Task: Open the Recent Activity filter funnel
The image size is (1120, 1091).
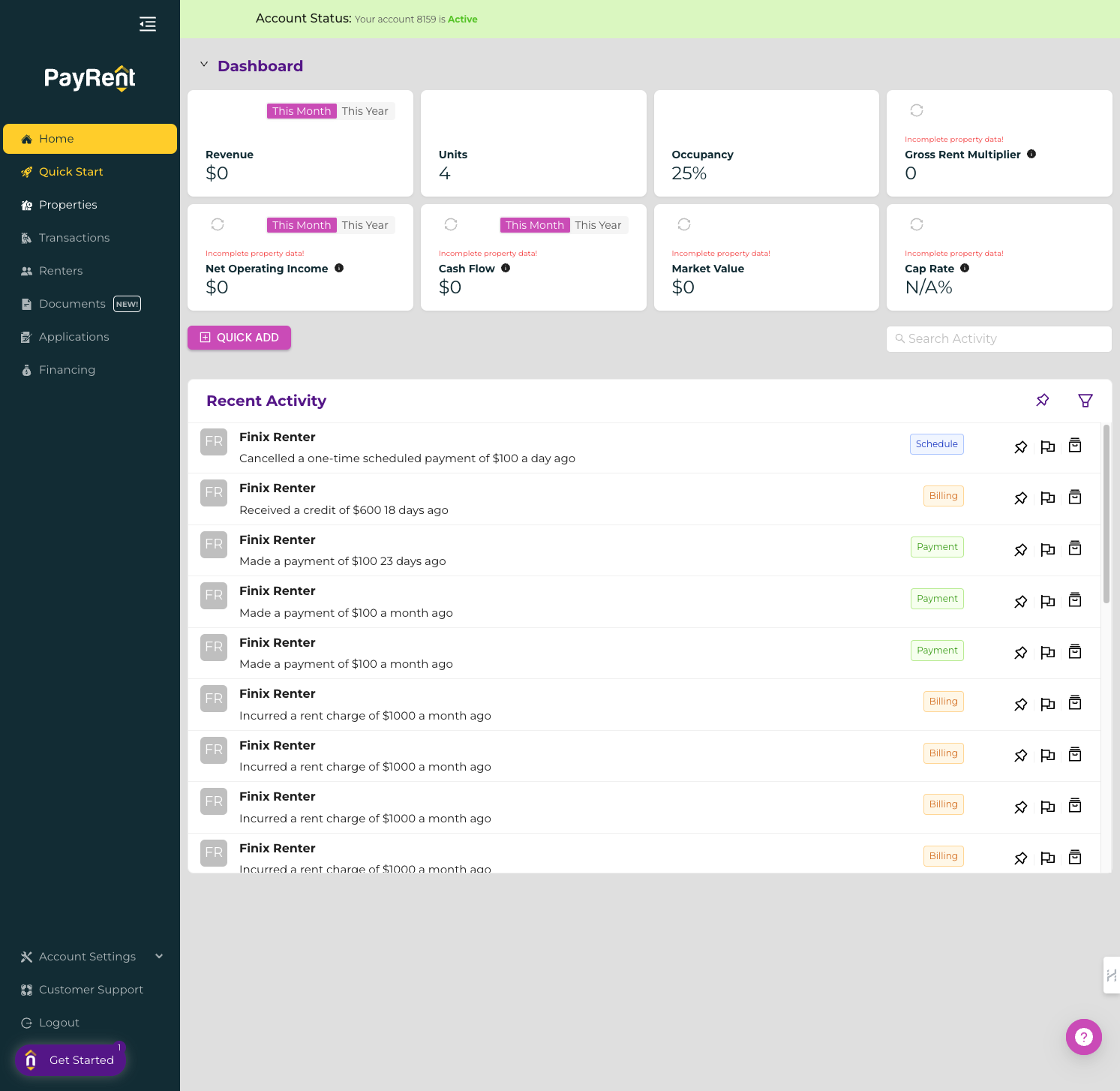Action: click(1085, 401)
